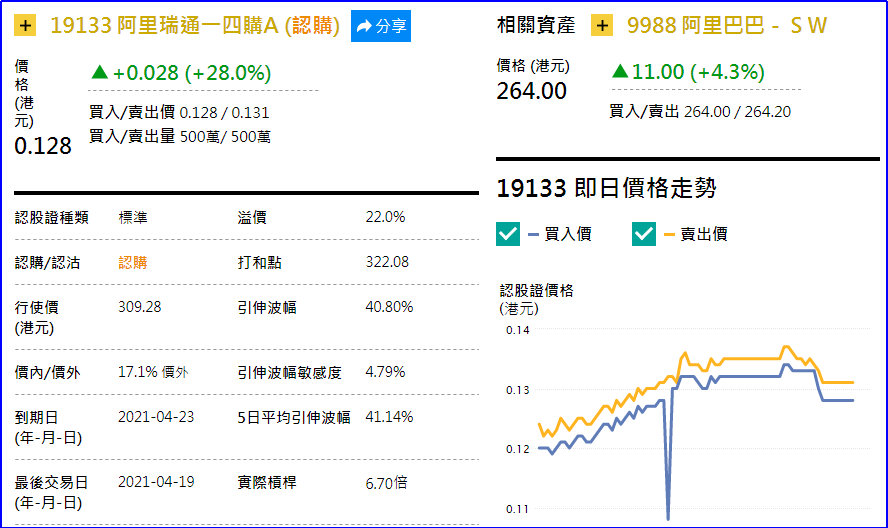Uncheck the 買入價 line checkbox

(x=508, y=234)
